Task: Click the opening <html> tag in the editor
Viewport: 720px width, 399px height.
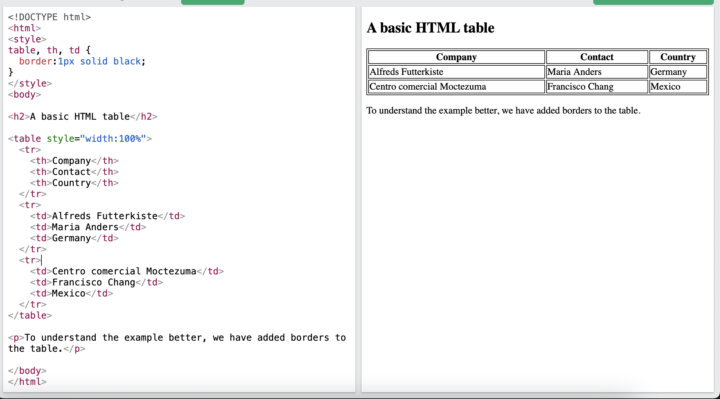Action: [x=24, y=28]
